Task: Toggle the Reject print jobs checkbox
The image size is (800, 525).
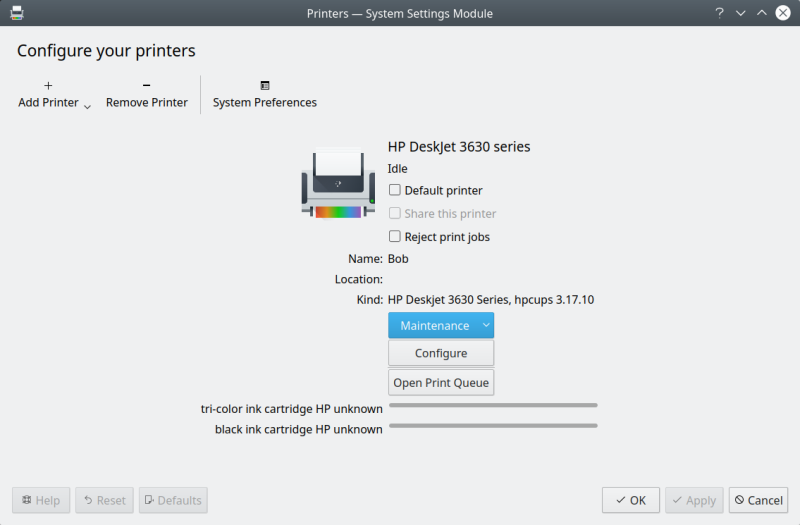Action: (395, 237)
